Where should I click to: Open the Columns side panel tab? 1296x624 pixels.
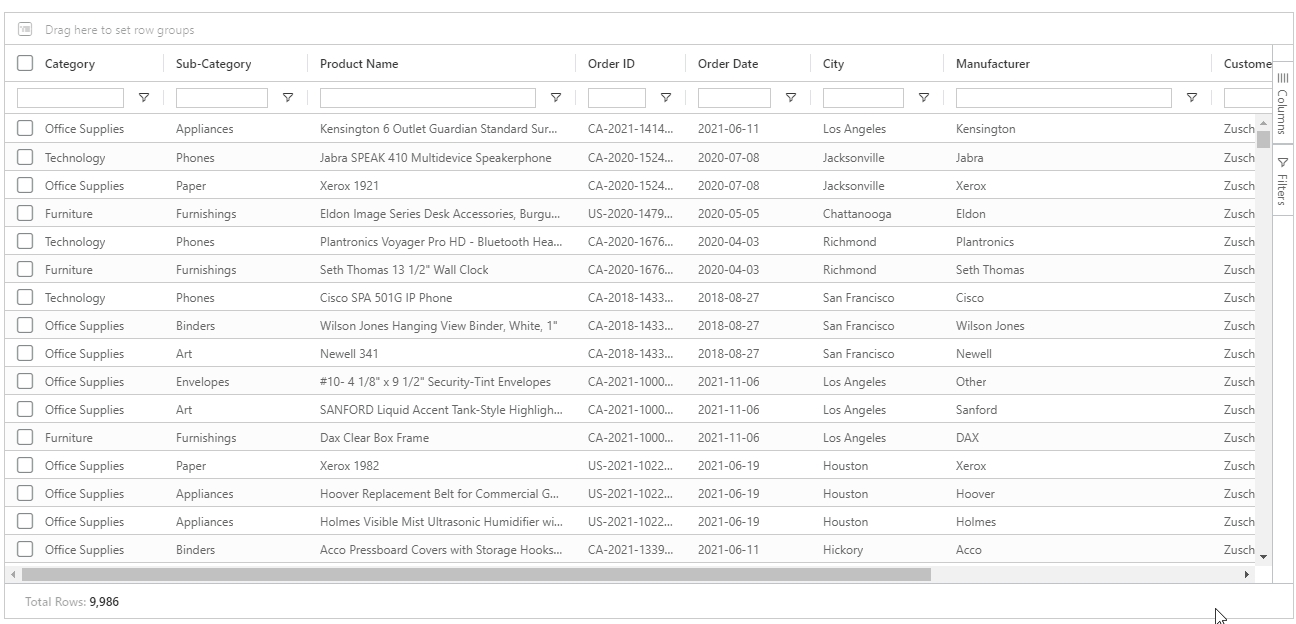(1283, 105)
